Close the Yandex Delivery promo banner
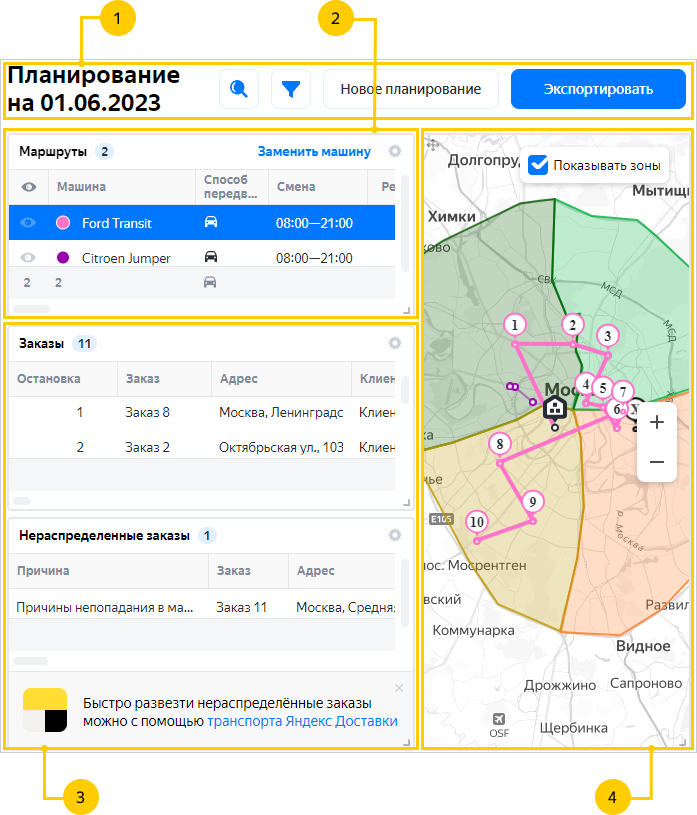The image size is (697, 815). [399, 688]
